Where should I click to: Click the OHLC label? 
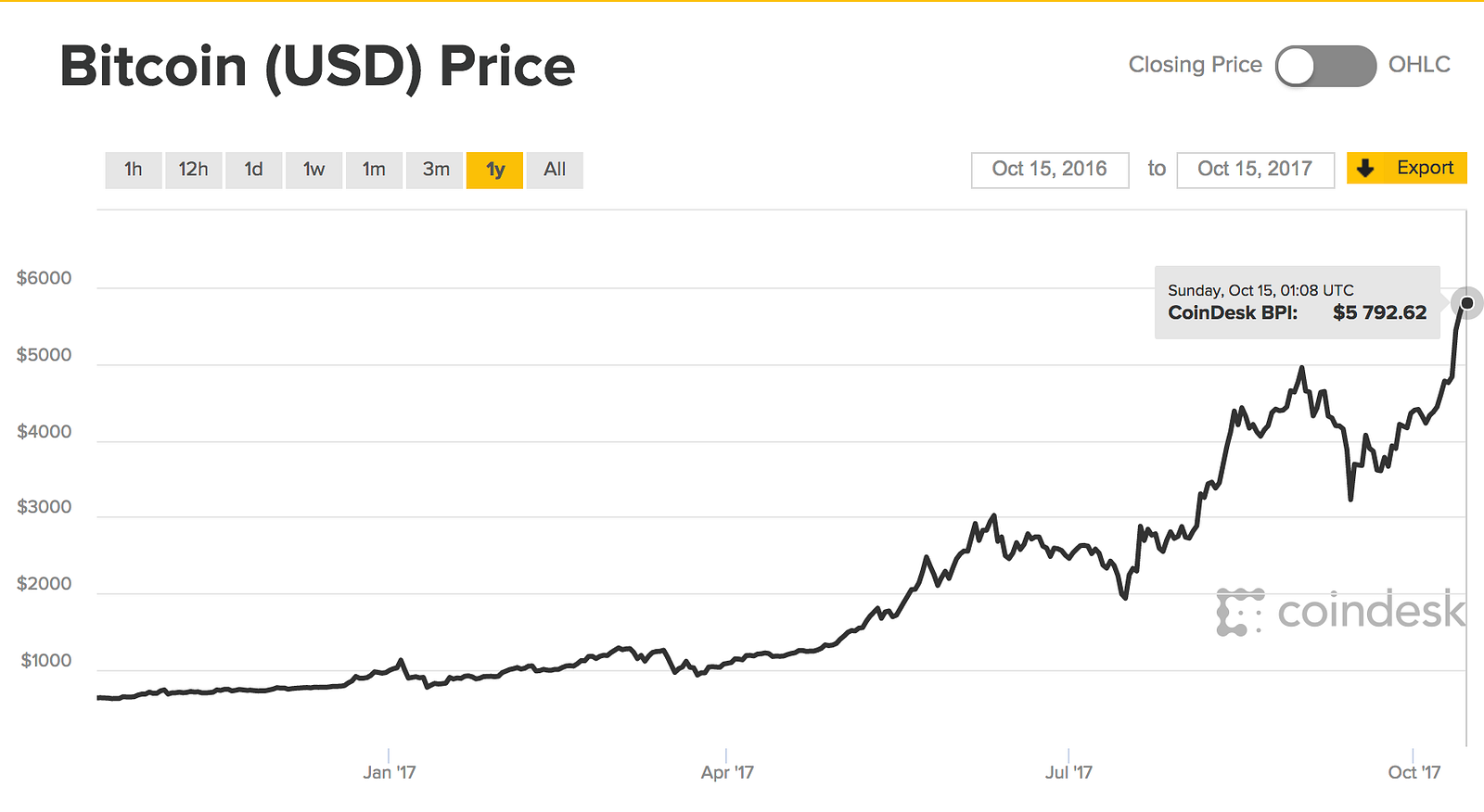[x=1419, y=65]
